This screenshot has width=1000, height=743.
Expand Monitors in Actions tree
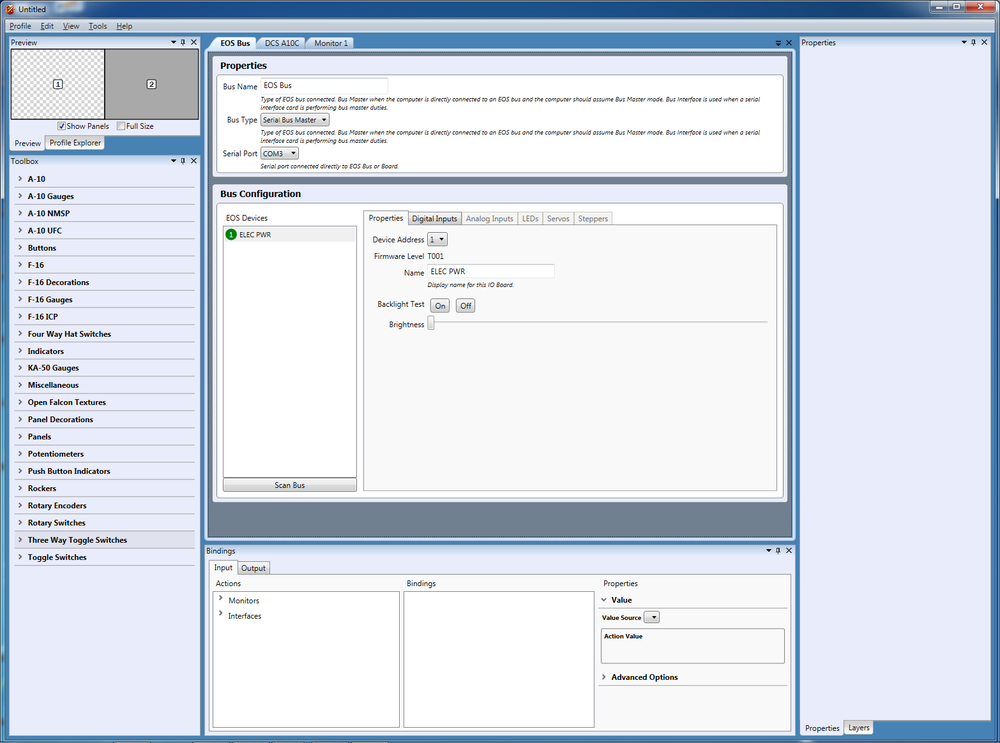click(x=221, y=598)
